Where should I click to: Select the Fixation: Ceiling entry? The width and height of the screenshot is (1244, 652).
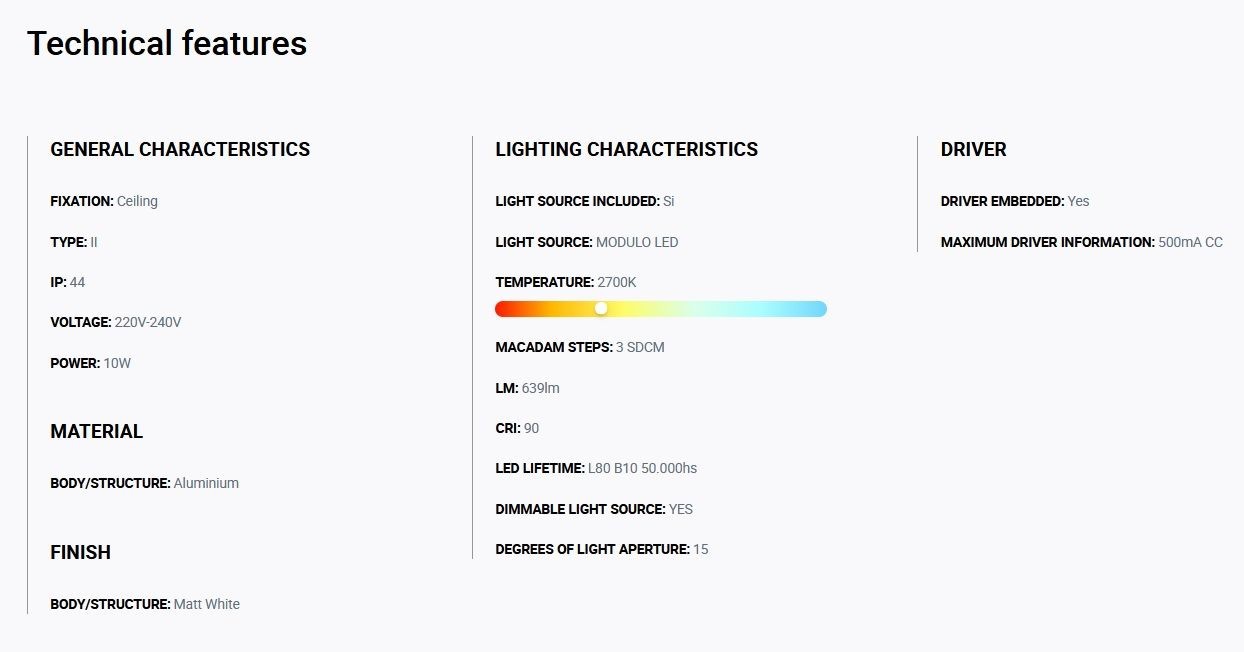point(104,201)
